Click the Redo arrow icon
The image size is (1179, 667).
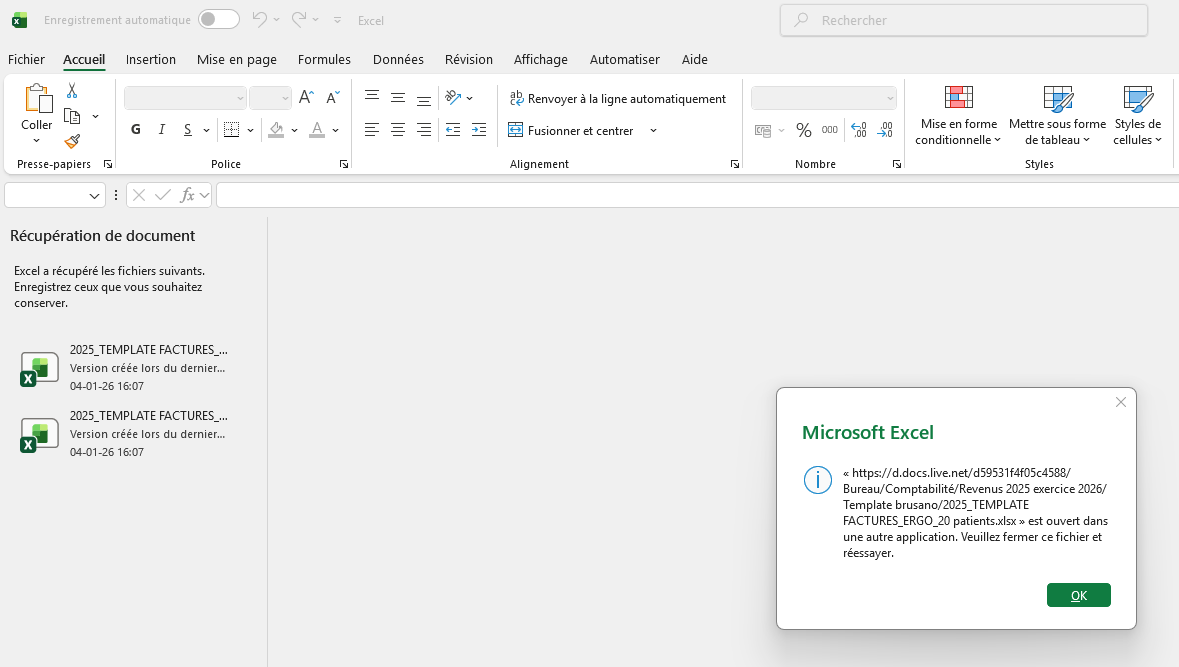[x=299, y=20]
